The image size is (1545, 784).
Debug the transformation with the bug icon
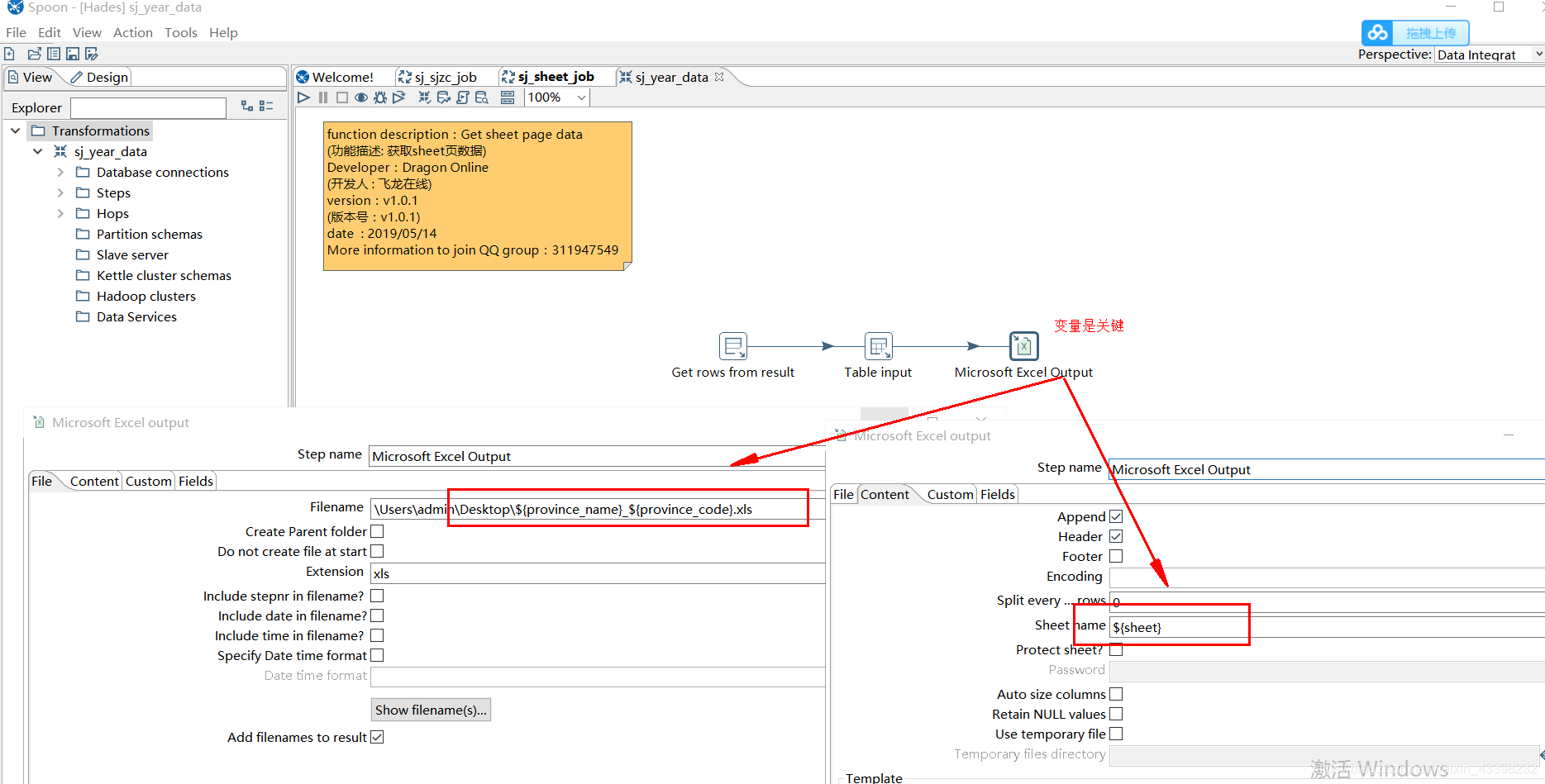380,97
